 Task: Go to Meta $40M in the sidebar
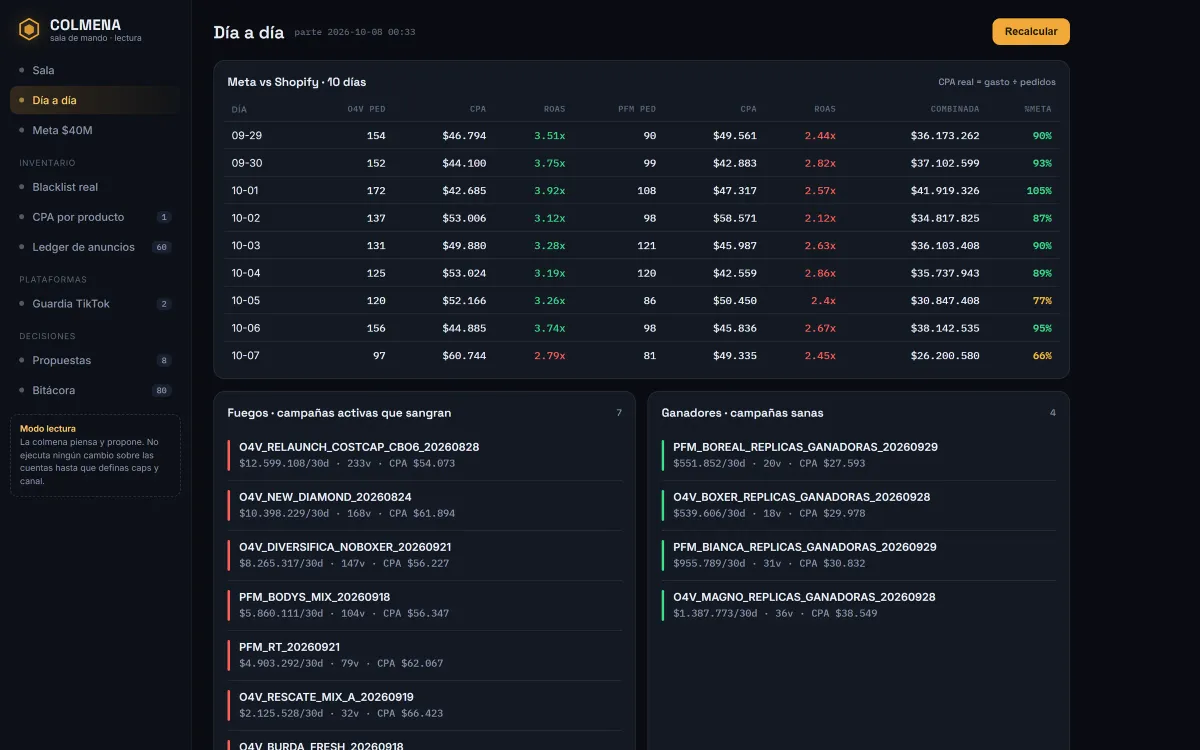click(x=95, y=130)
